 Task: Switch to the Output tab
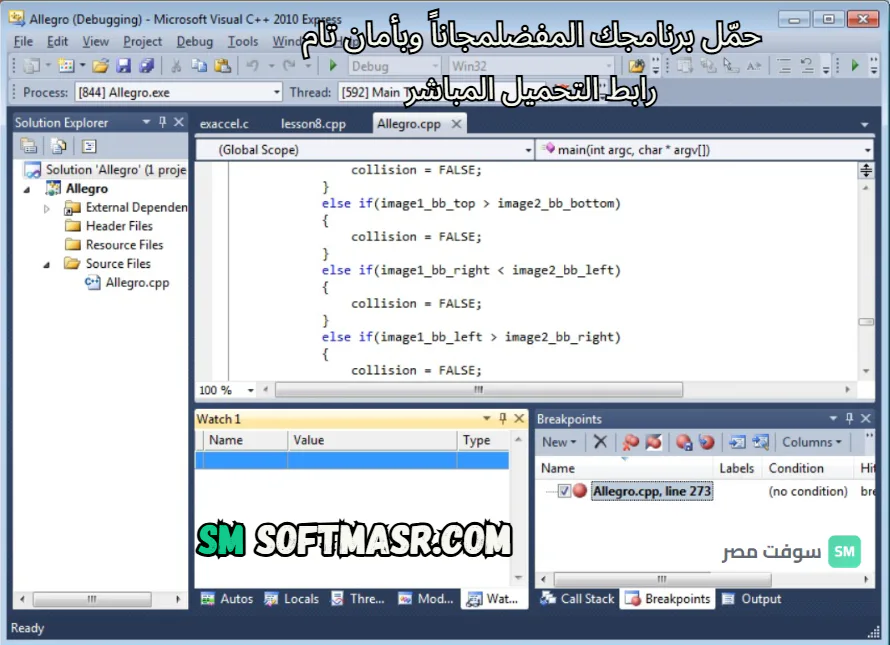752,598
